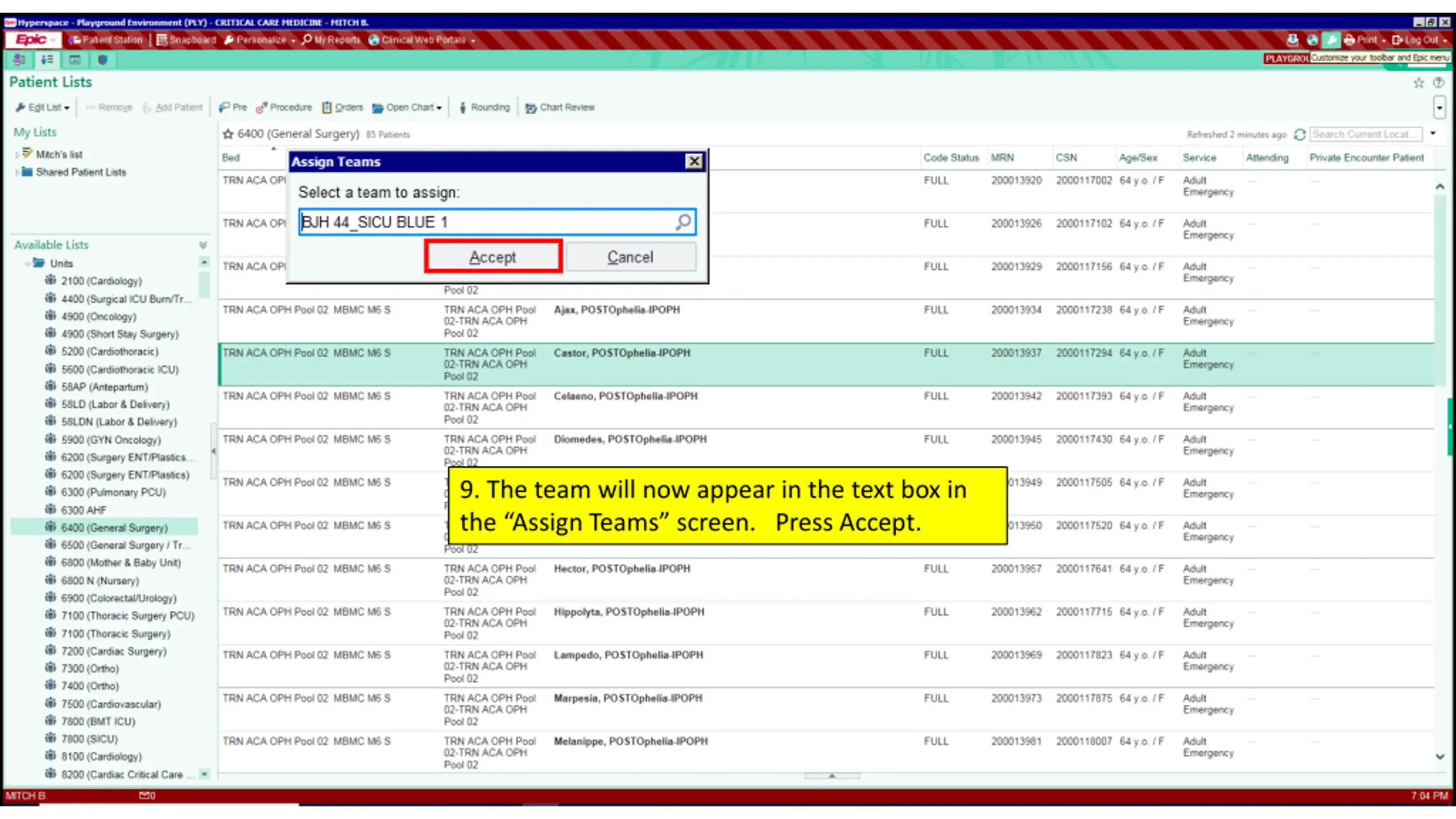
Task: Expand Shared Patient Lists folder
Action: click(17, 172)
